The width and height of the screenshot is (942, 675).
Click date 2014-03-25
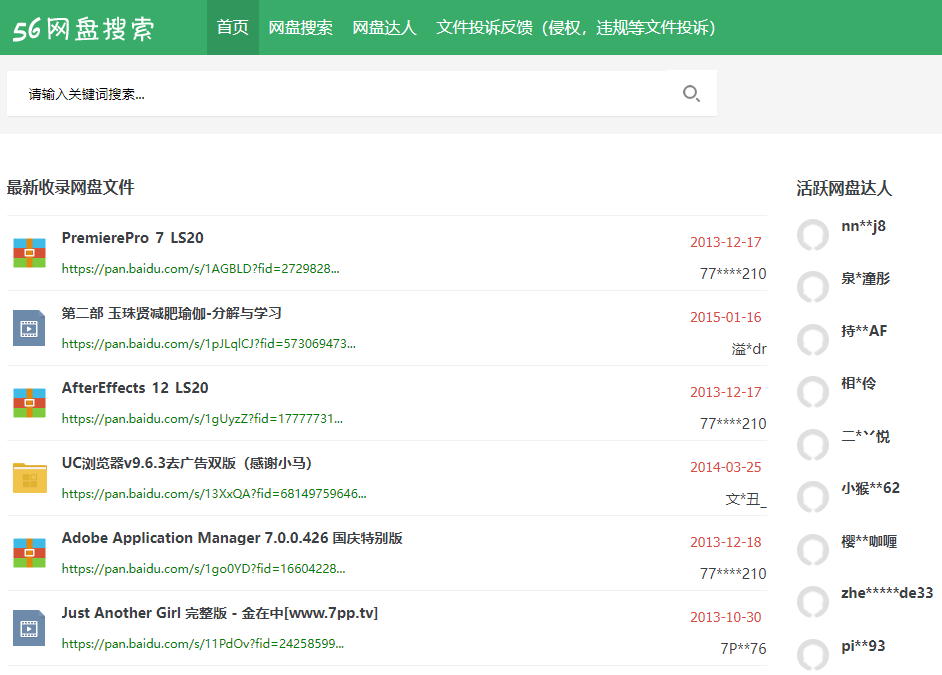[726, 467]
